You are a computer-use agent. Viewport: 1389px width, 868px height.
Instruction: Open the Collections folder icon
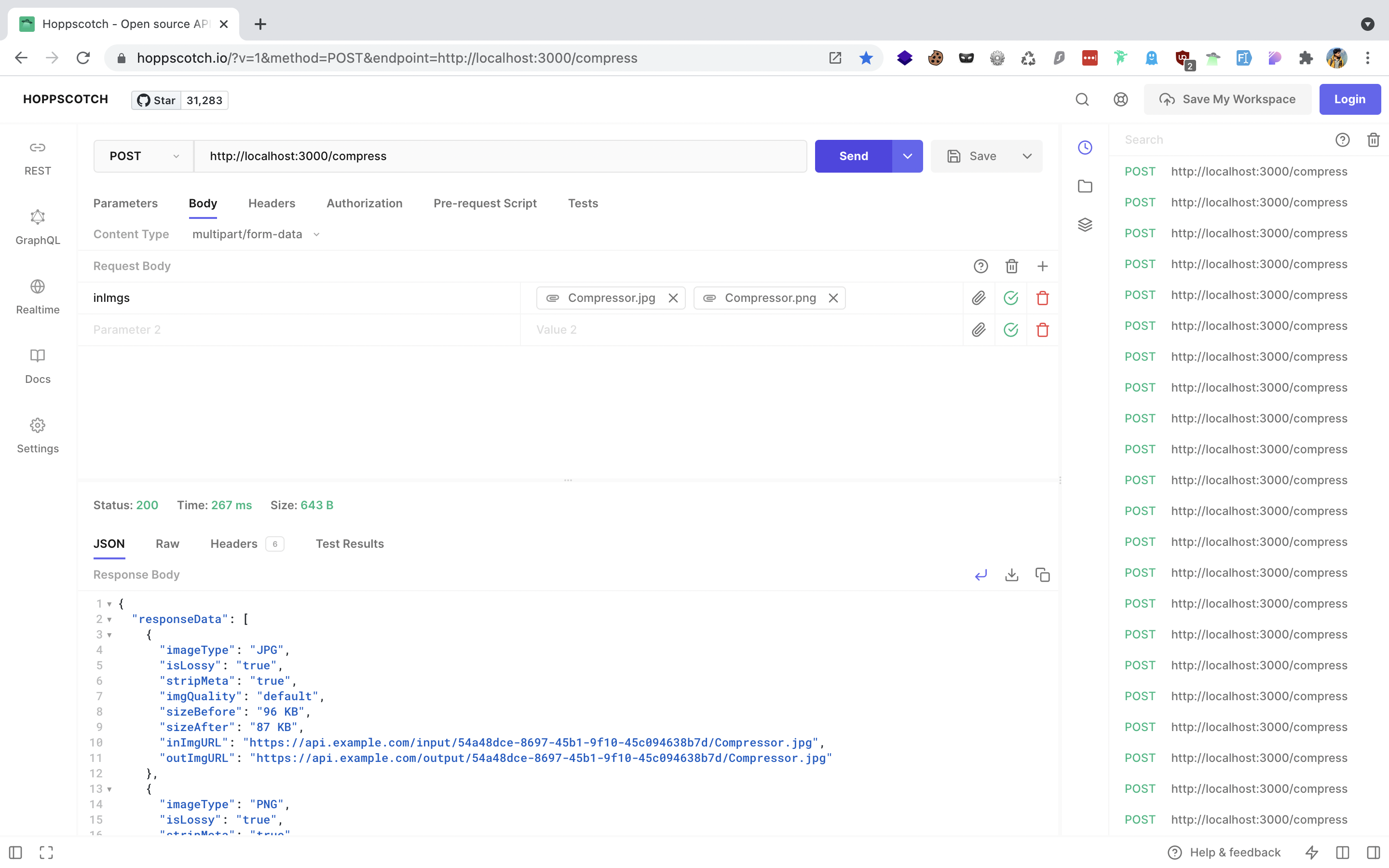pos(1084,186)
